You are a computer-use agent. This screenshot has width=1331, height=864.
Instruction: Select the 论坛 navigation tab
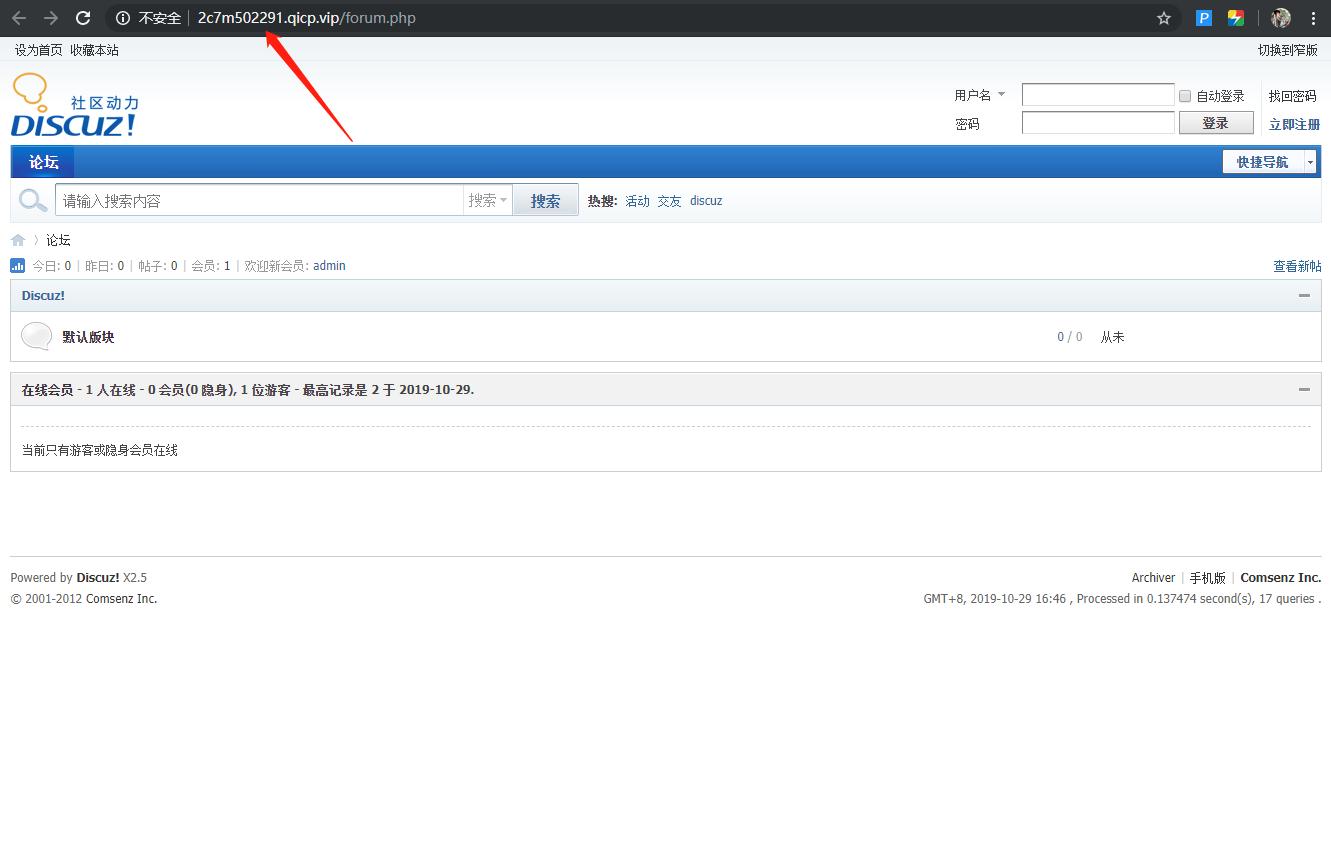(43, 162)
